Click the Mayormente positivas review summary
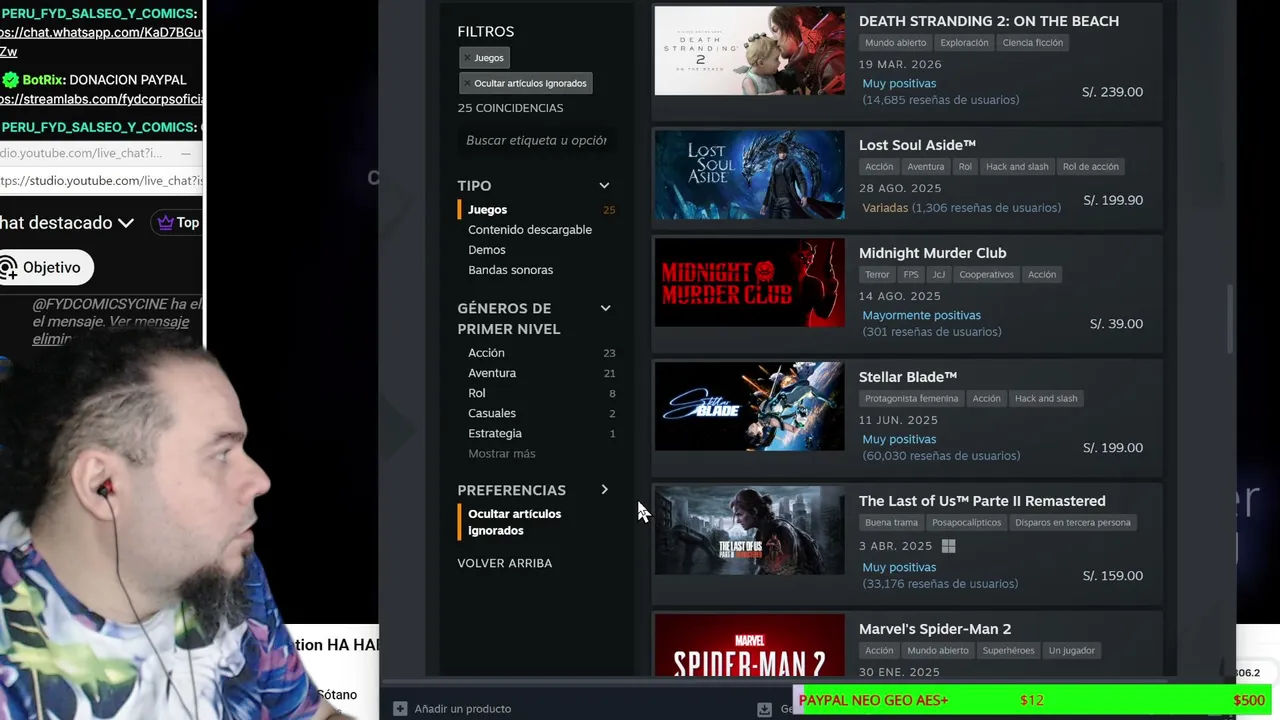The width and height of the screenshot is (1280, 720). [921, 316]
